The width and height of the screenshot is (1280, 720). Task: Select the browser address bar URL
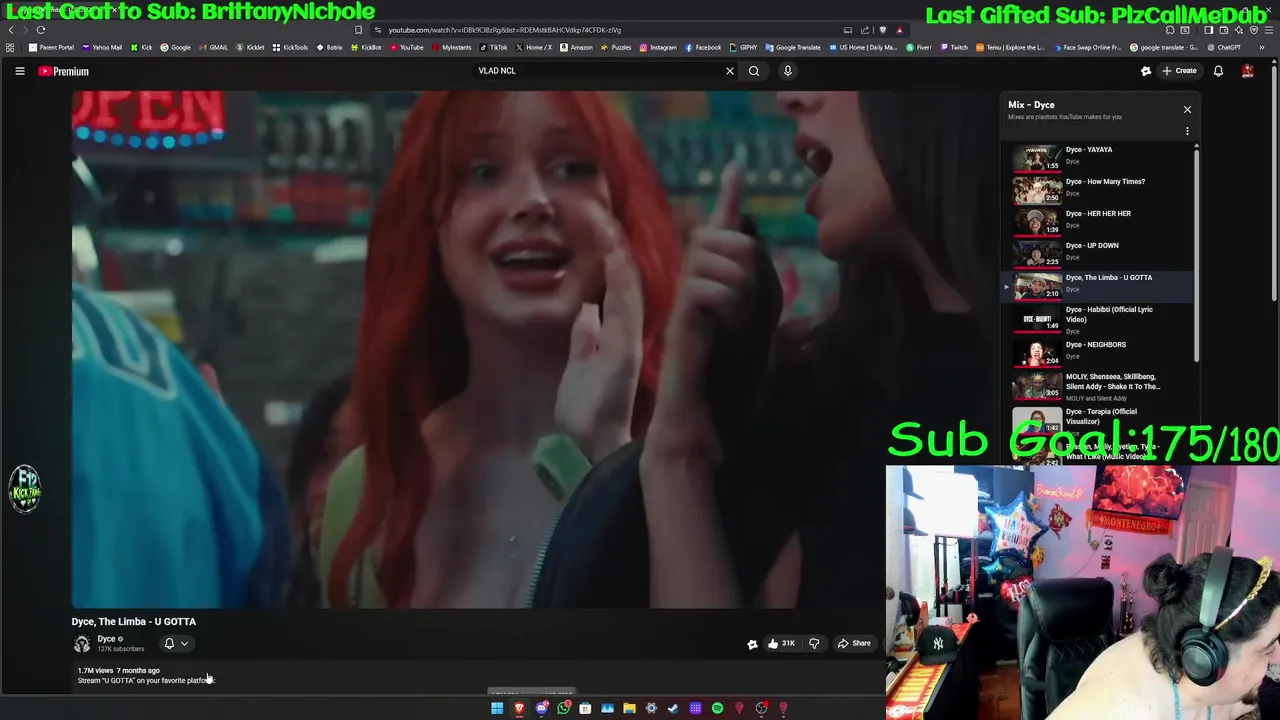point(504,30)
